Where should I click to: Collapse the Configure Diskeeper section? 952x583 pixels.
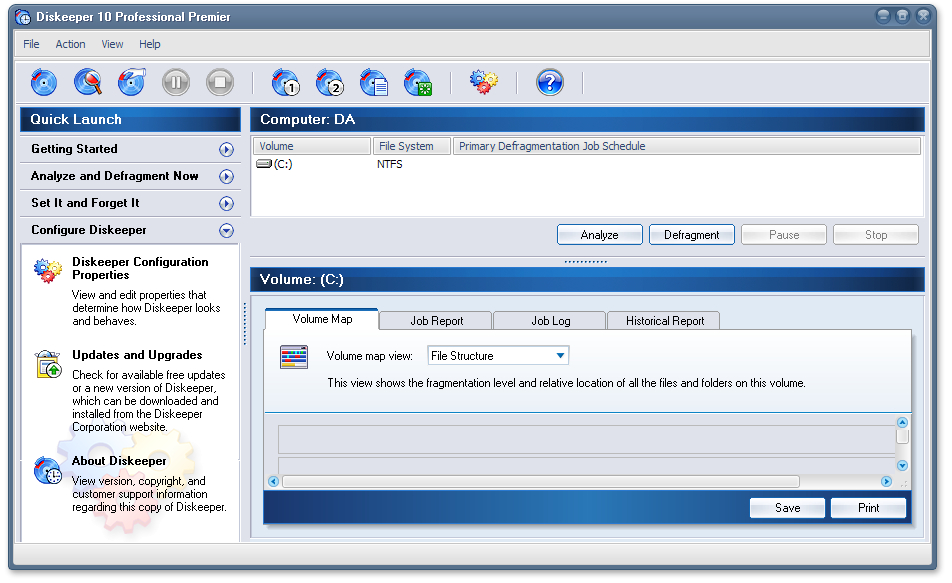pos(226,230)
